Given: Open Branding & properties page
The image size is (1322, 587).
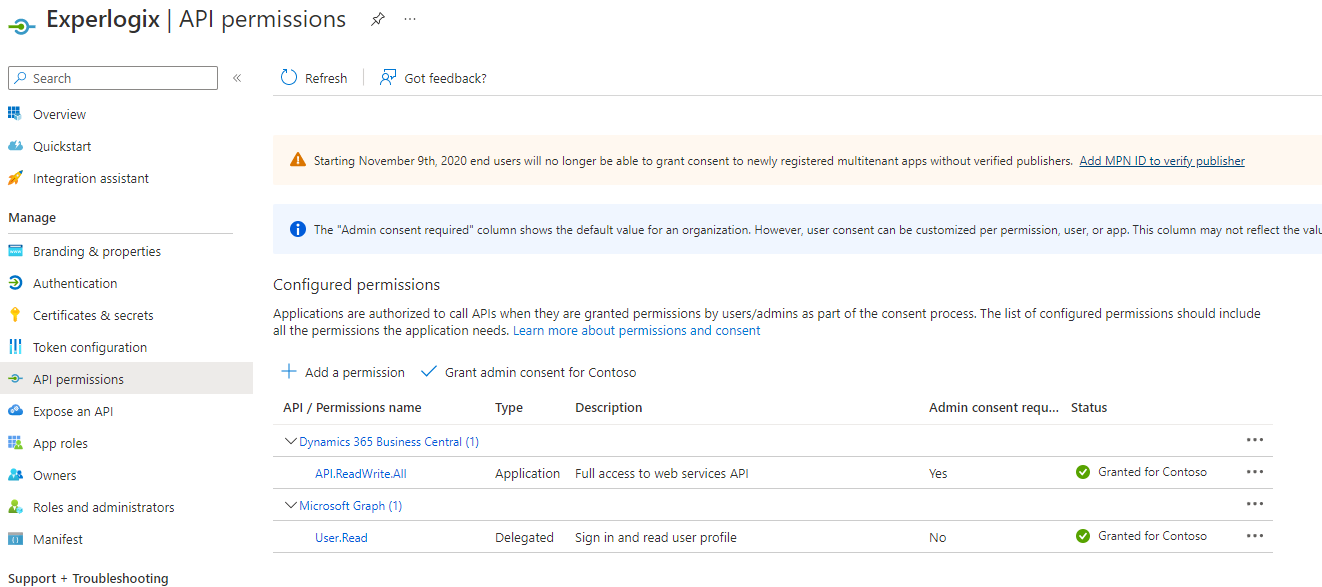Looking at the screenshot, I should pyautogui.click(x=97, y=251).
